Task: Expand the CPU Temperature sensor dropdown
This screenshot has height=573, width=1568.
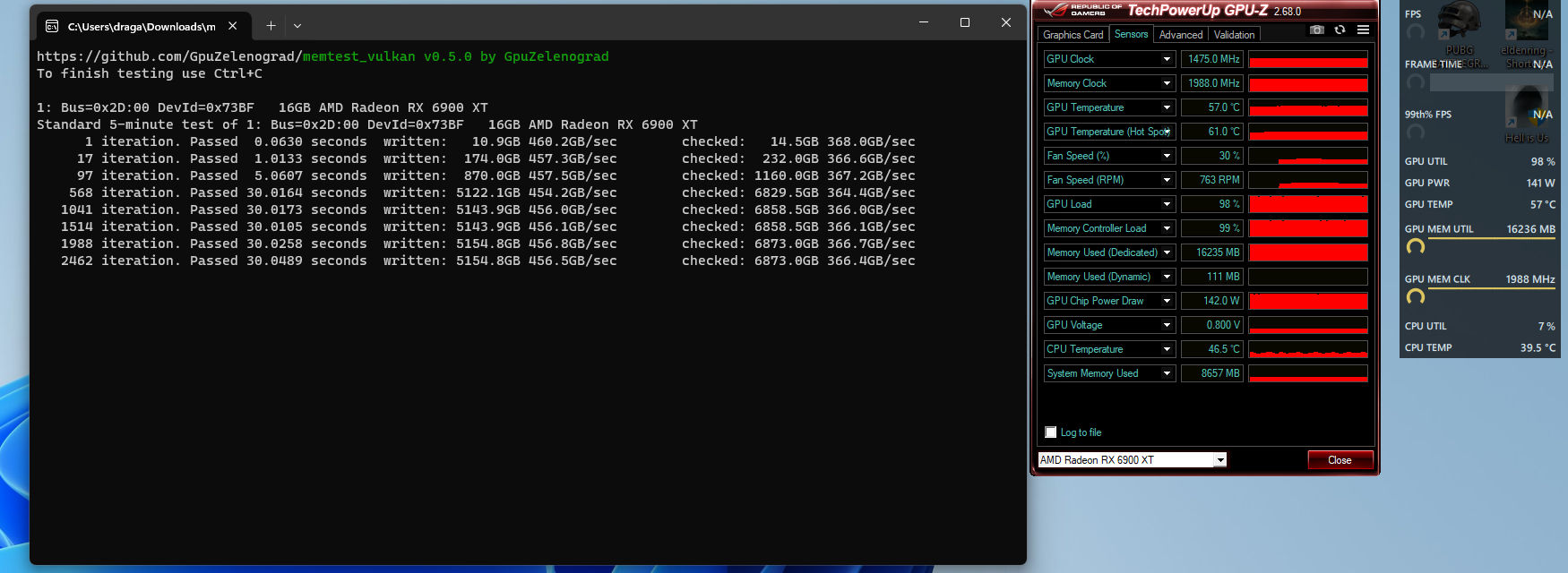Action: (x=1167, y=349)
